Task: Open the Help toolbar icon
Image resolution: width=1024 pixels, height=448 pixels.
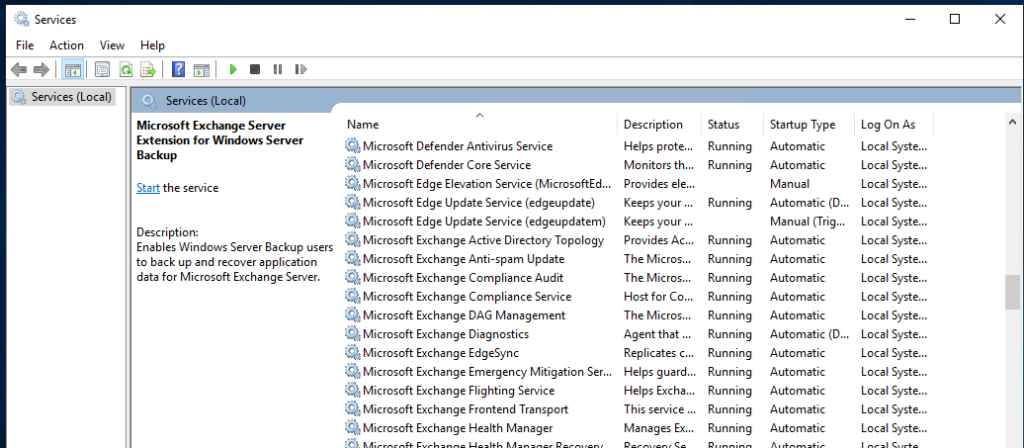Action: [178, 69]
